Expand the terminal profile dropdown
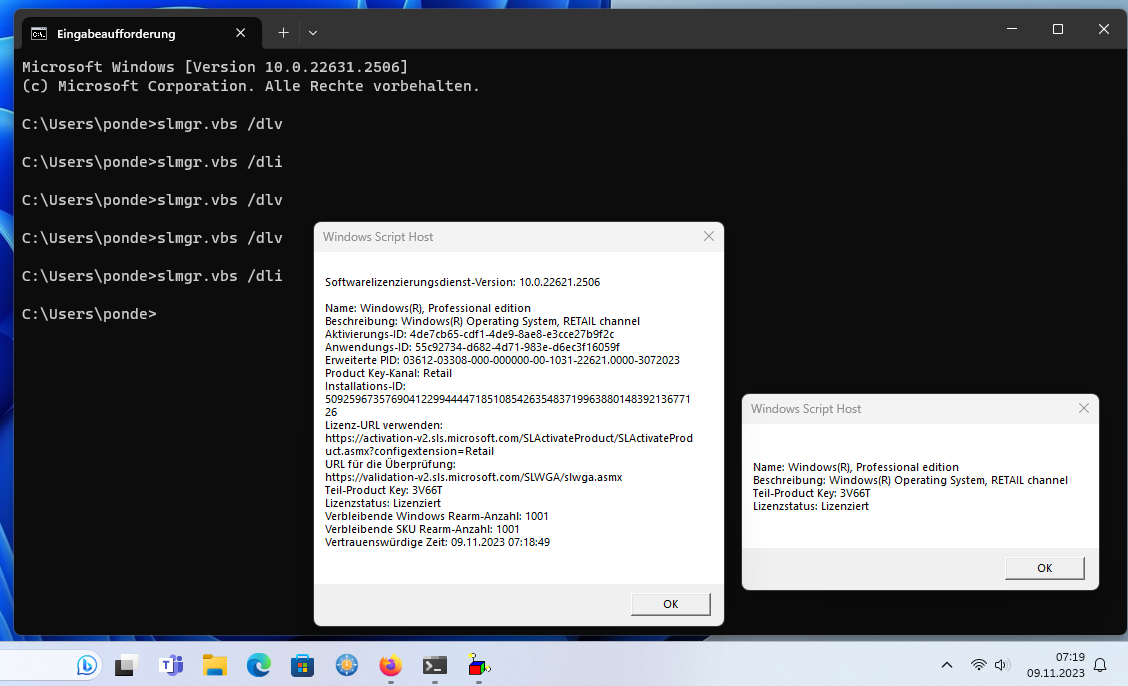Screen dimensions: 1128x686 [x=313, y=33]
